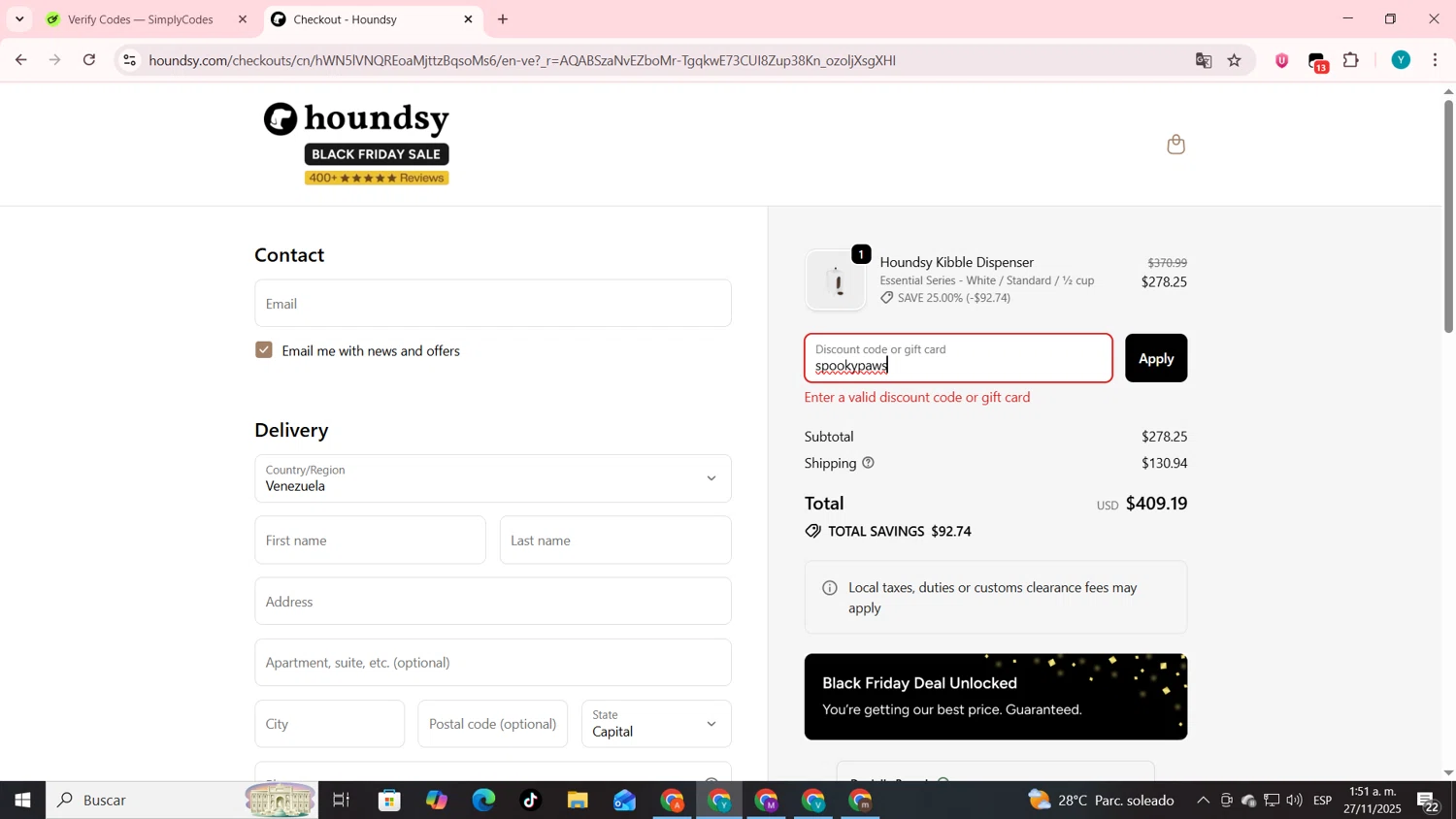Expand the Country/Region dropdown
Image resolution: width=1456 pixels, height=819 pixels.
click(x=493, y=478)
